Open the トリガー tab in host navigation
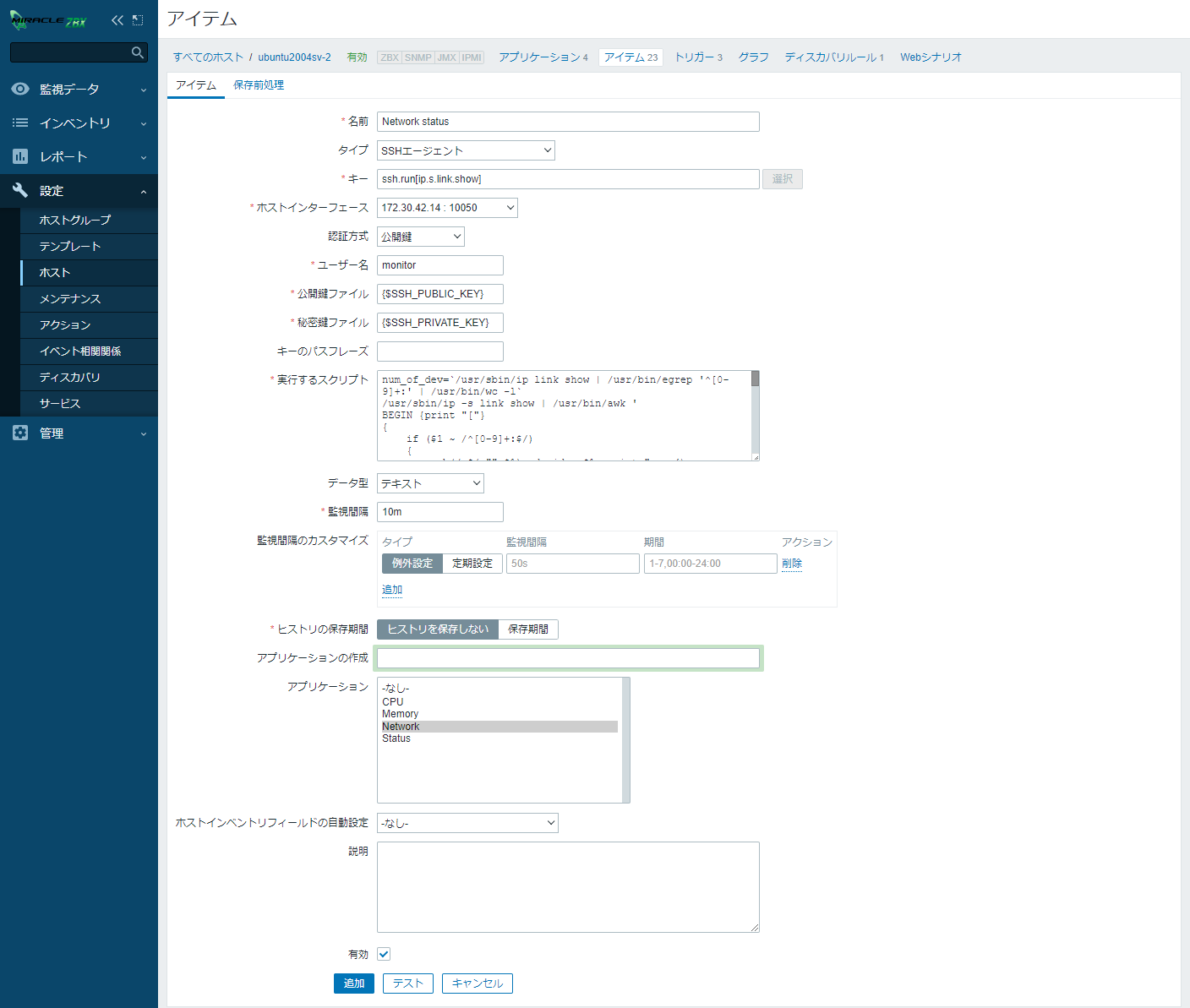This screenshot has height=1008, width=1190. point(698,57)
